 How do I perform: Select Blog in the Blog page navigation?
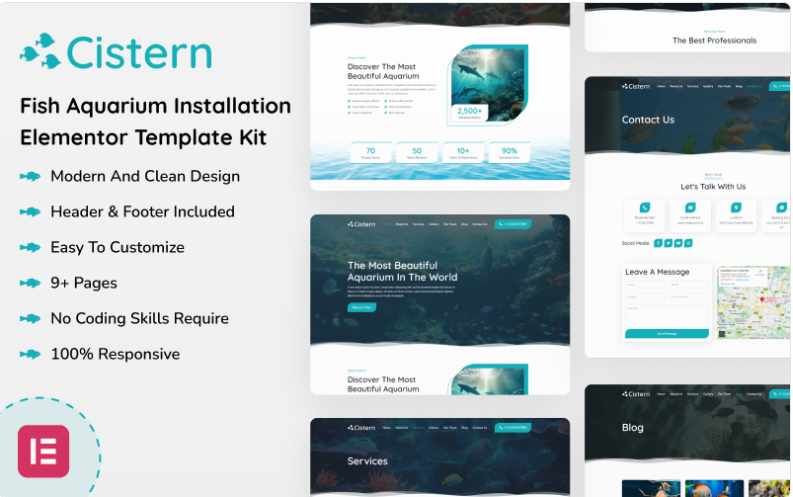click(739, 394)
